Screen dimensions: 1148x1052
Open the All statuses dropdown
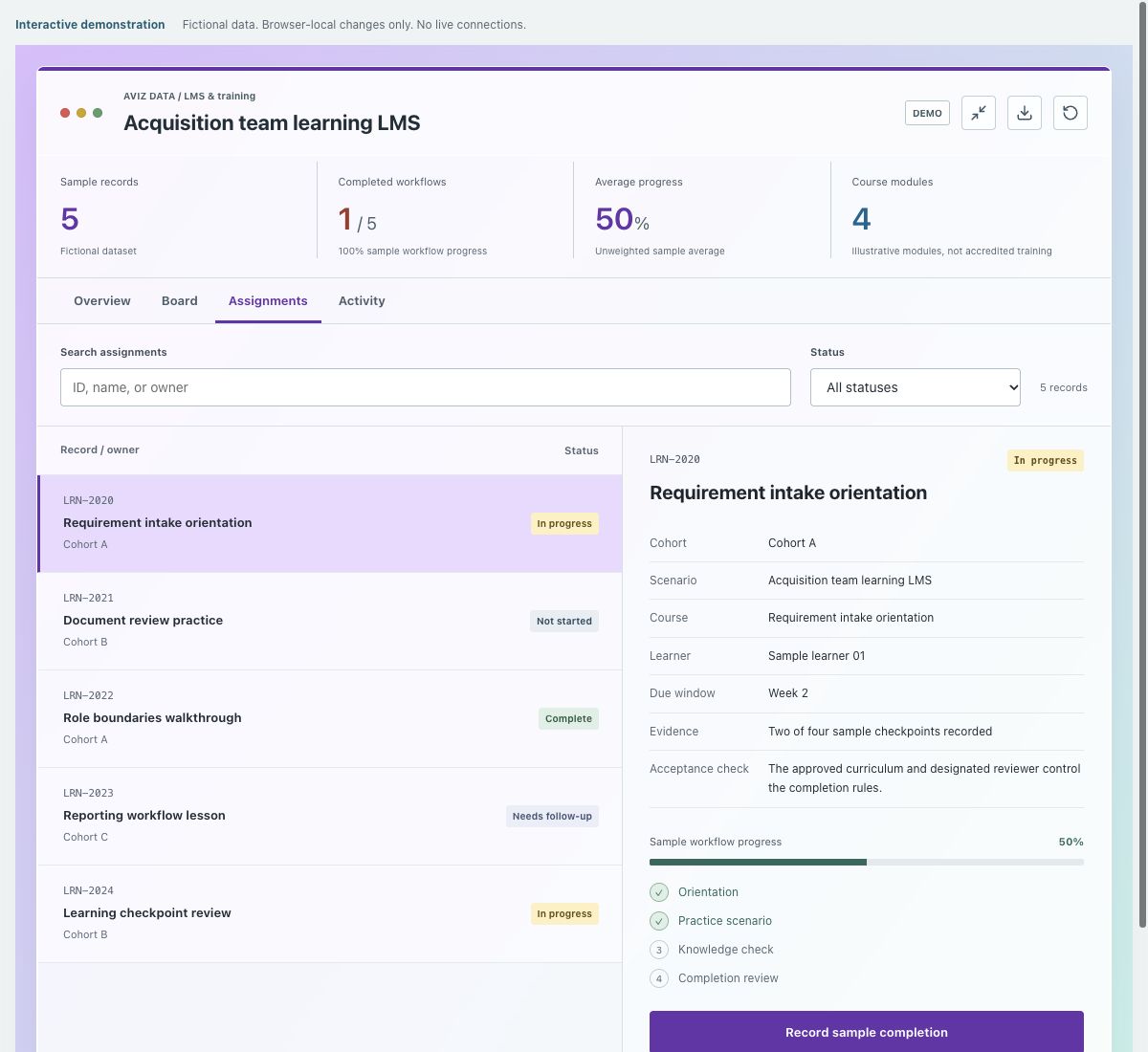pos(916,387)
